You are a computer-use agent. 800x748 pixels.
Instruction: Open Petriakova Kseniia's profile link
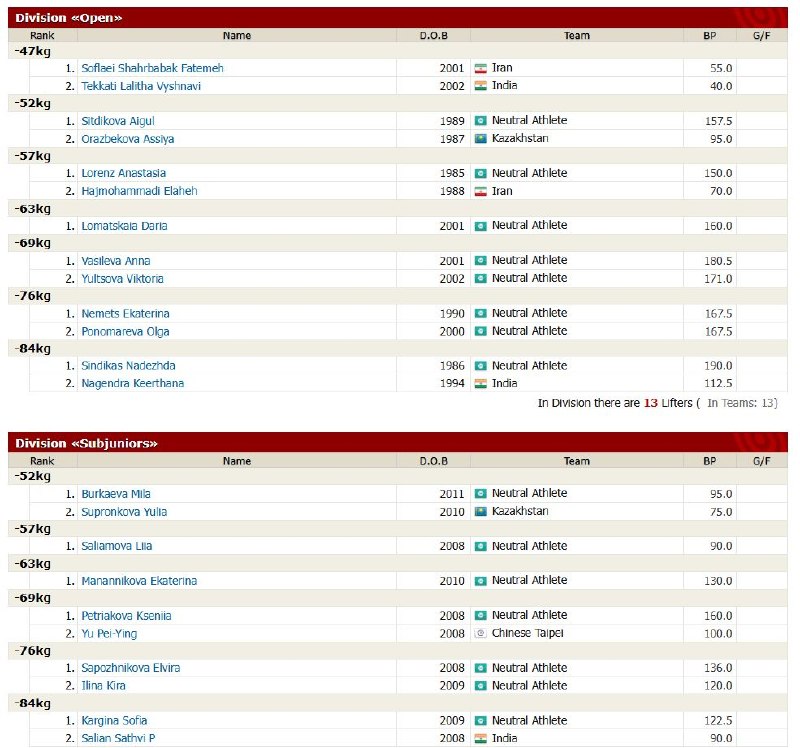(127, 616)
